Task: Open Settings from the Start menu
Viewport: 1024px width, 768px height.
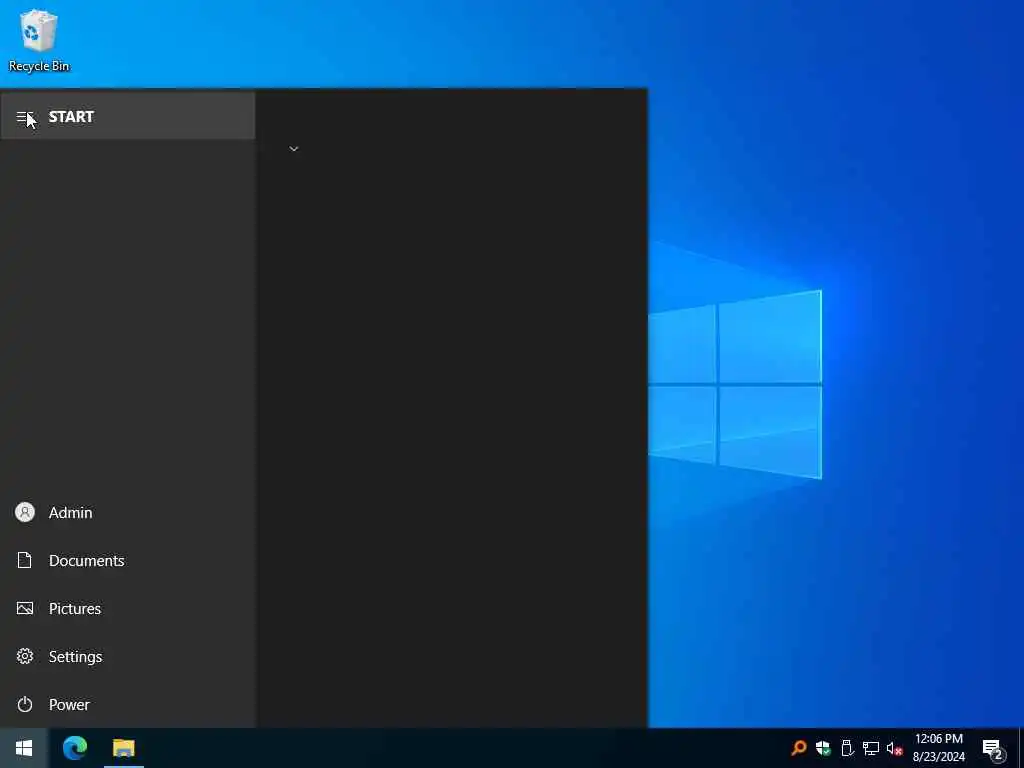Action: coord(127,656)
